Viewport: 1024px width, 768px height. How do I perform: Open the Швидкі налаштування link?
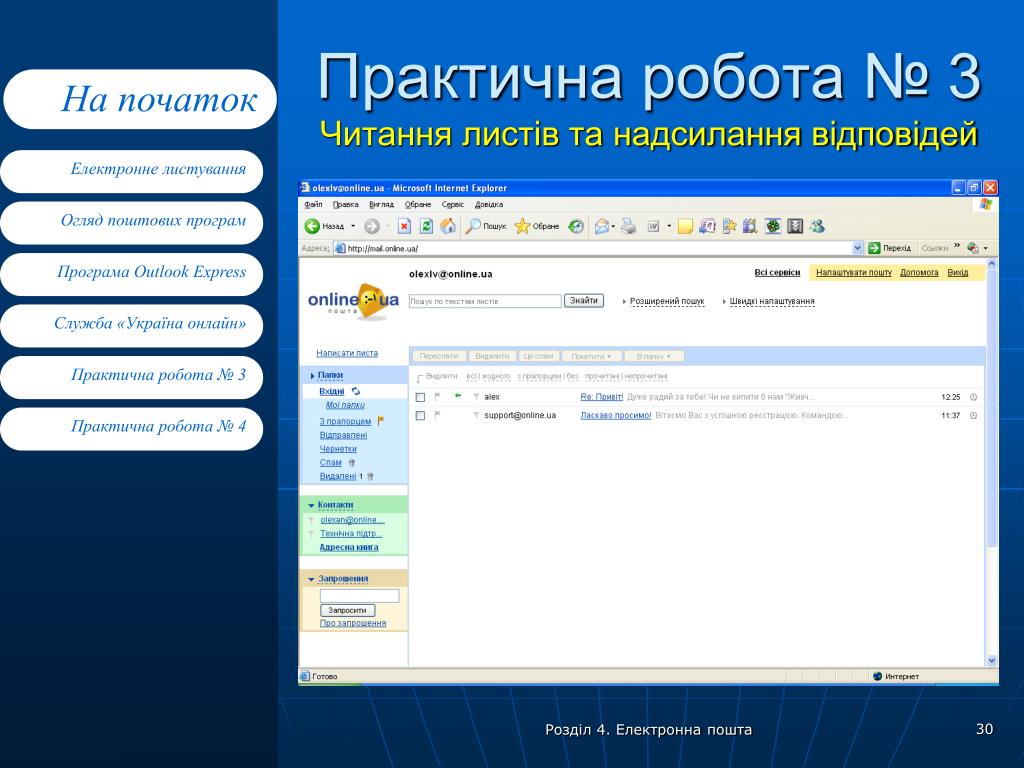(x=772, y=301)
